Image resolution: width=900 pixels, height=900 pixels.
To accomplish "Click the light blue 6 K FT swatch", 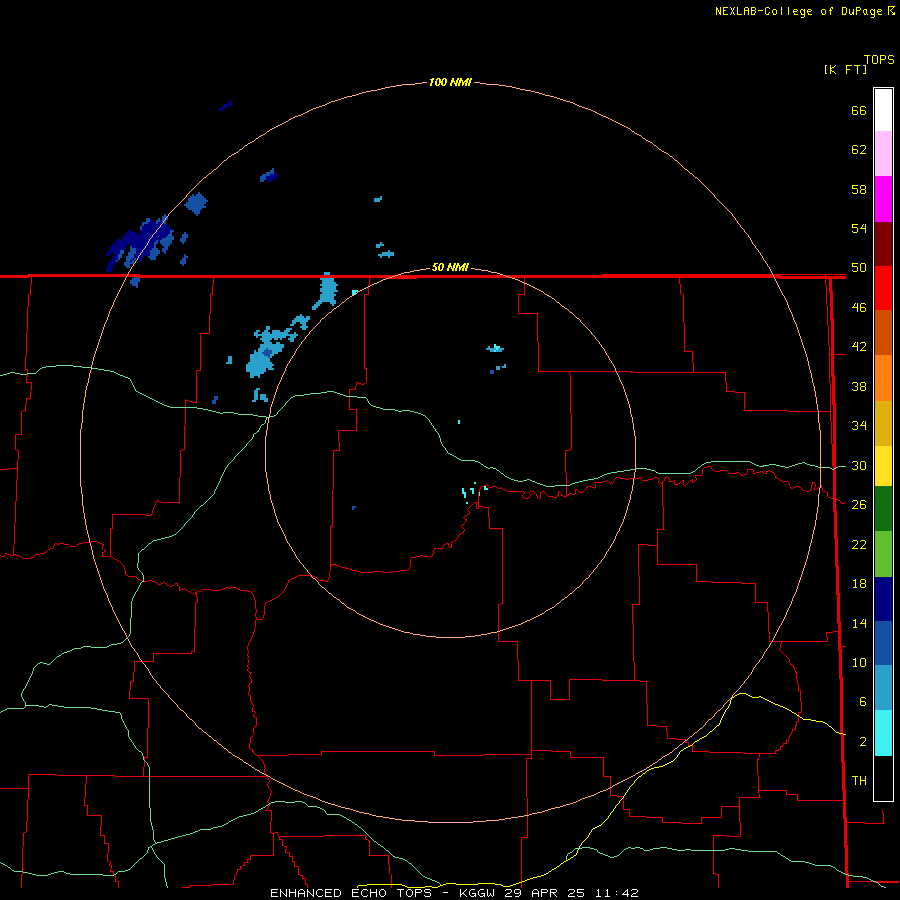I will pos(883,688).
